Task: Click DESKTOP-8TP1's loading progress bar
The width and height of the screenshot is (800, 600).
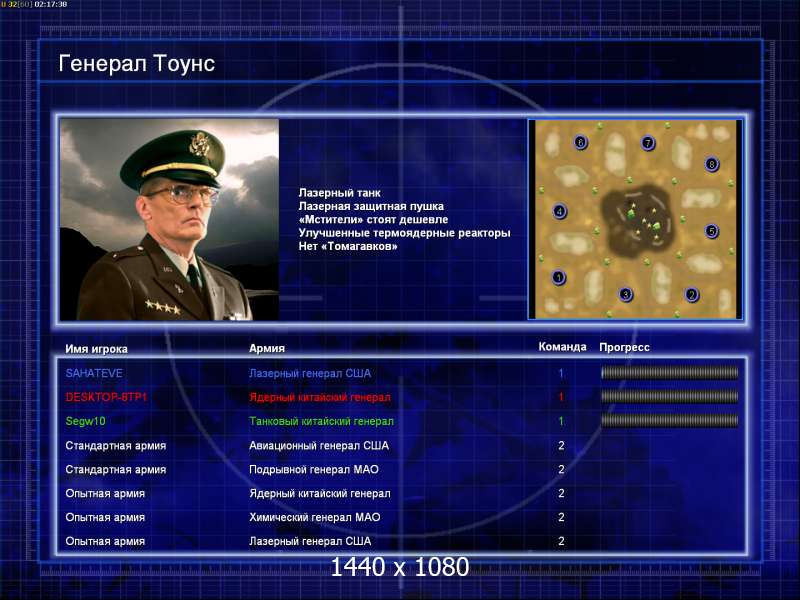Action: coord(669,396)
